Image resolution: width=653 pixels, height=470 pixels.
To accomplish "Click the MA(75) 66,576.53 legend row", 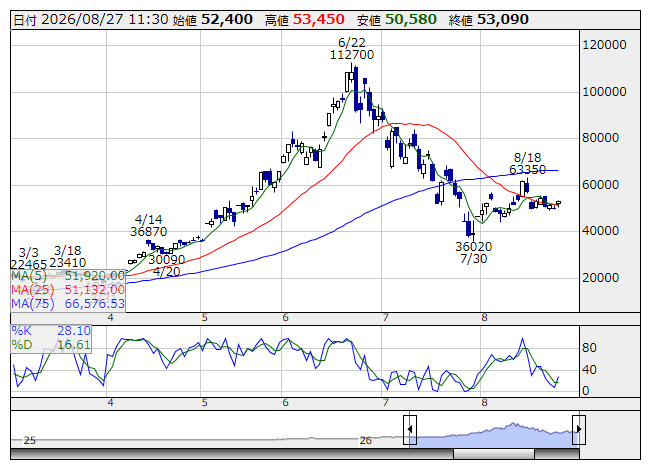I will point(68,304).
